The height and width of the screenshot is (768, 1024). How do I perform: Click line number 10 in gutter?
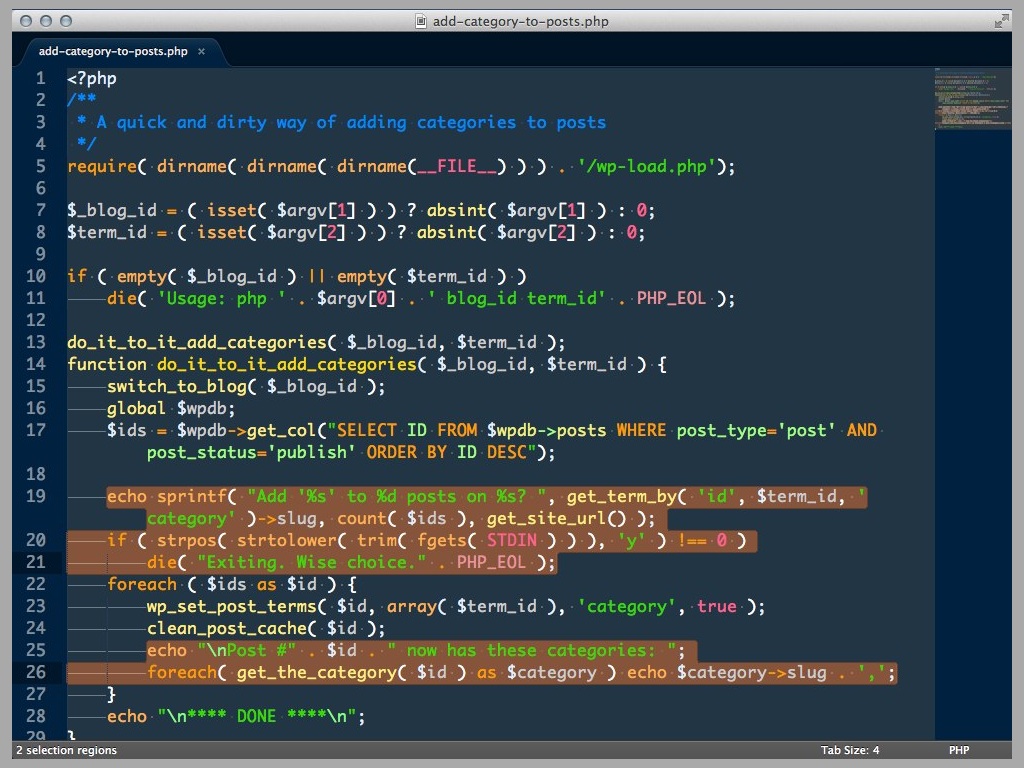click(x=36, y=276)
